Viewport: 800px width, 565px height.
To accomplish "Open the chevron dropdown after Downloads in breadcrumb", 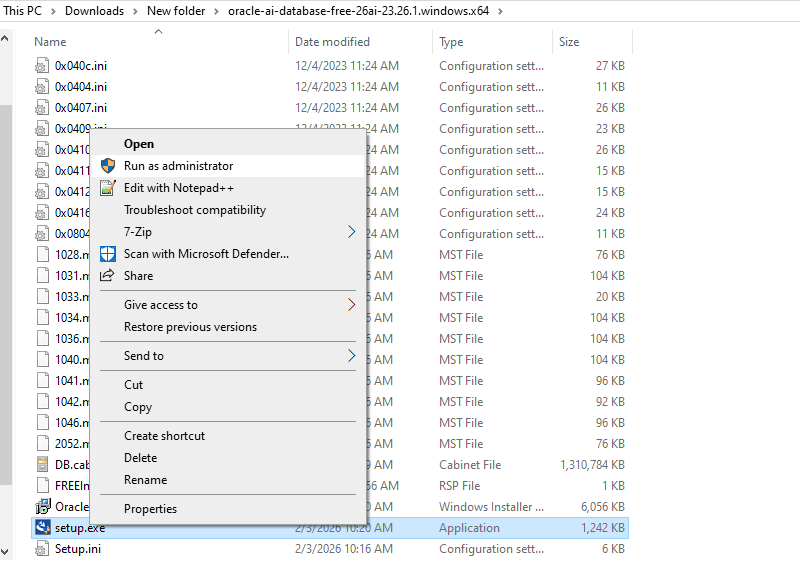I will tap(135, 11).
